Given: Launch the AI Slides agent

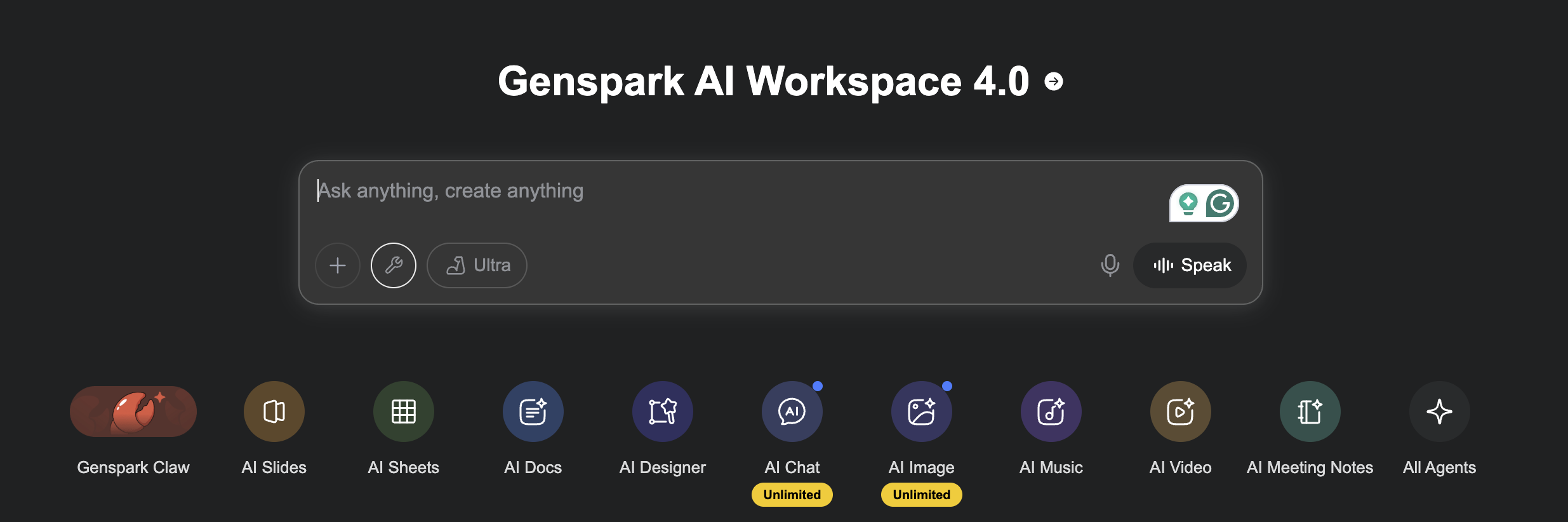Looking at the screenshot, I should (274, 412).
